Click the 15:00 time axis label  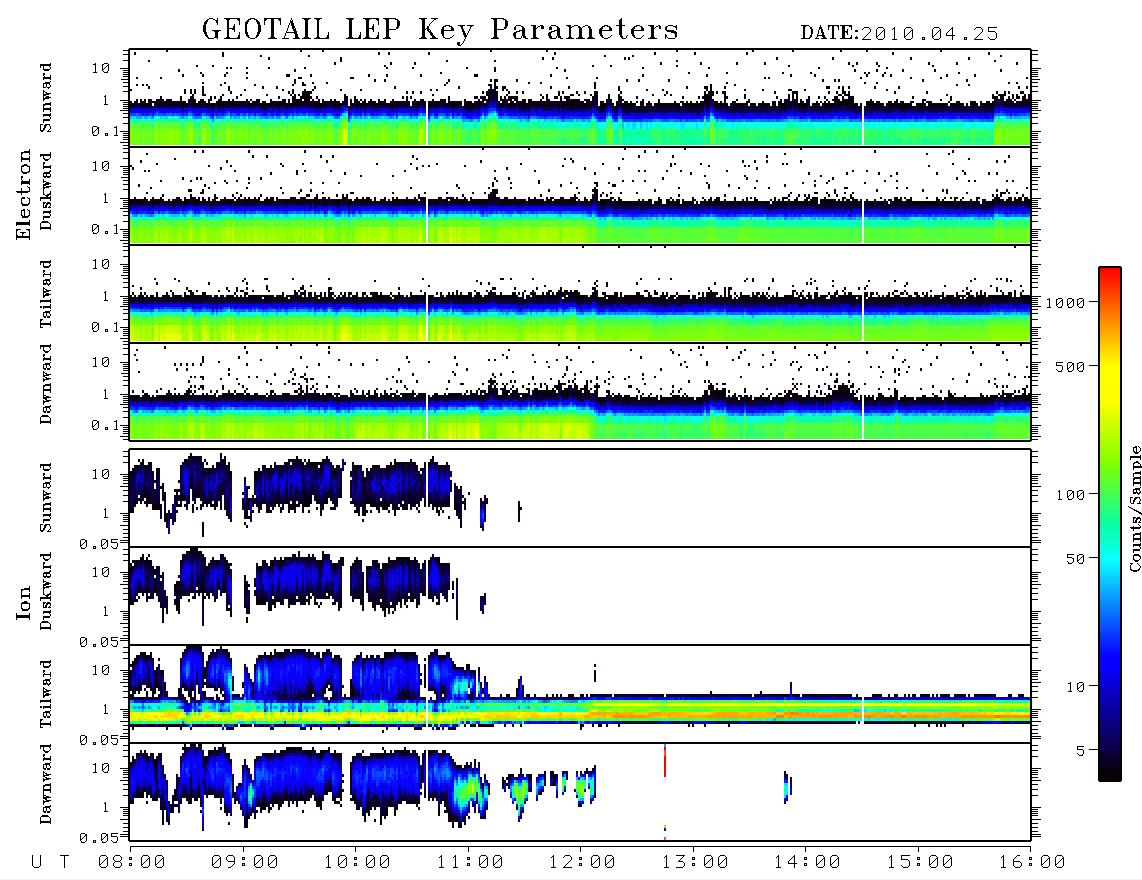920,863
